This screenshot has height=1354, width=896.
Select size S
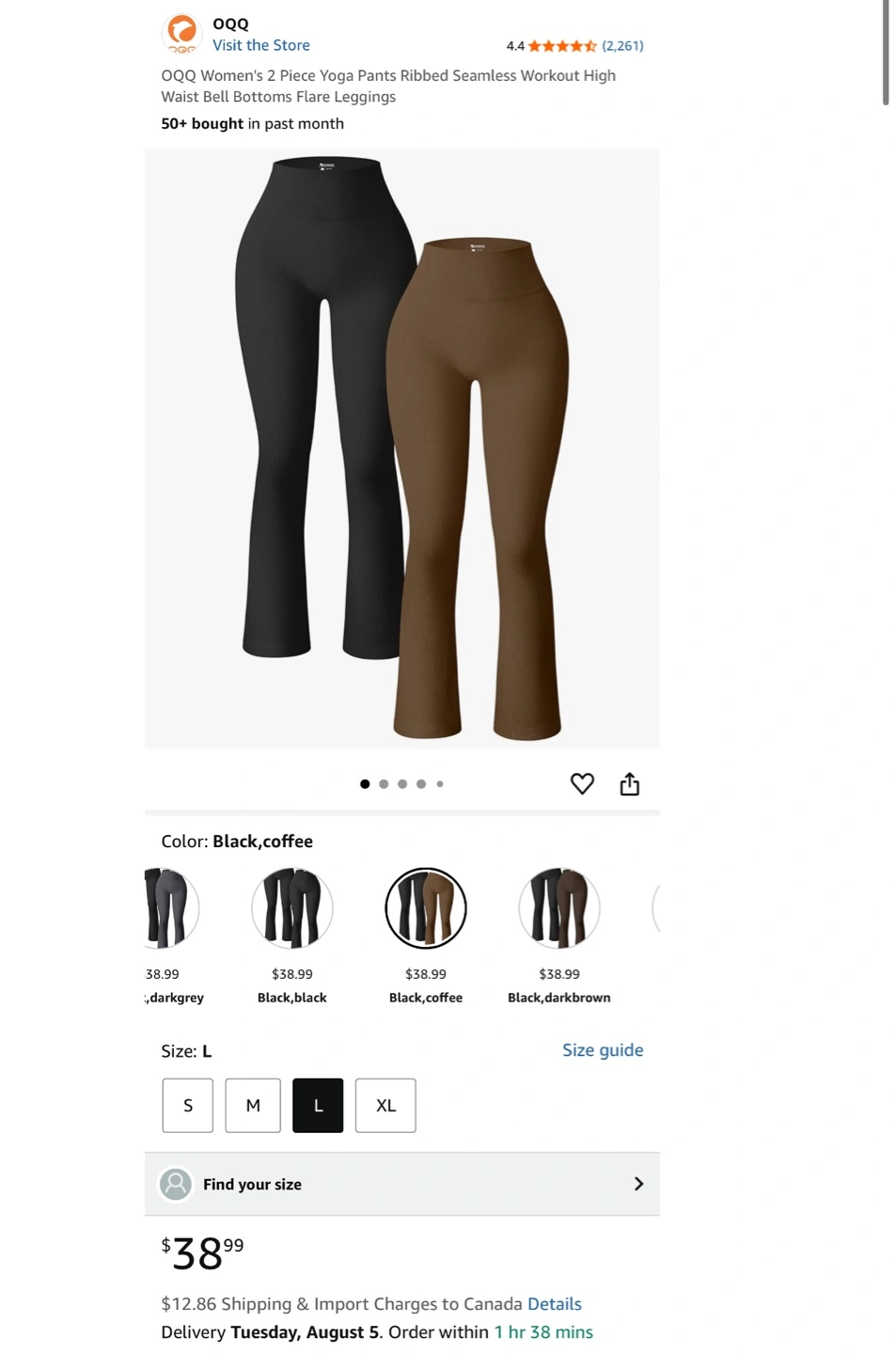(188, 1105)
